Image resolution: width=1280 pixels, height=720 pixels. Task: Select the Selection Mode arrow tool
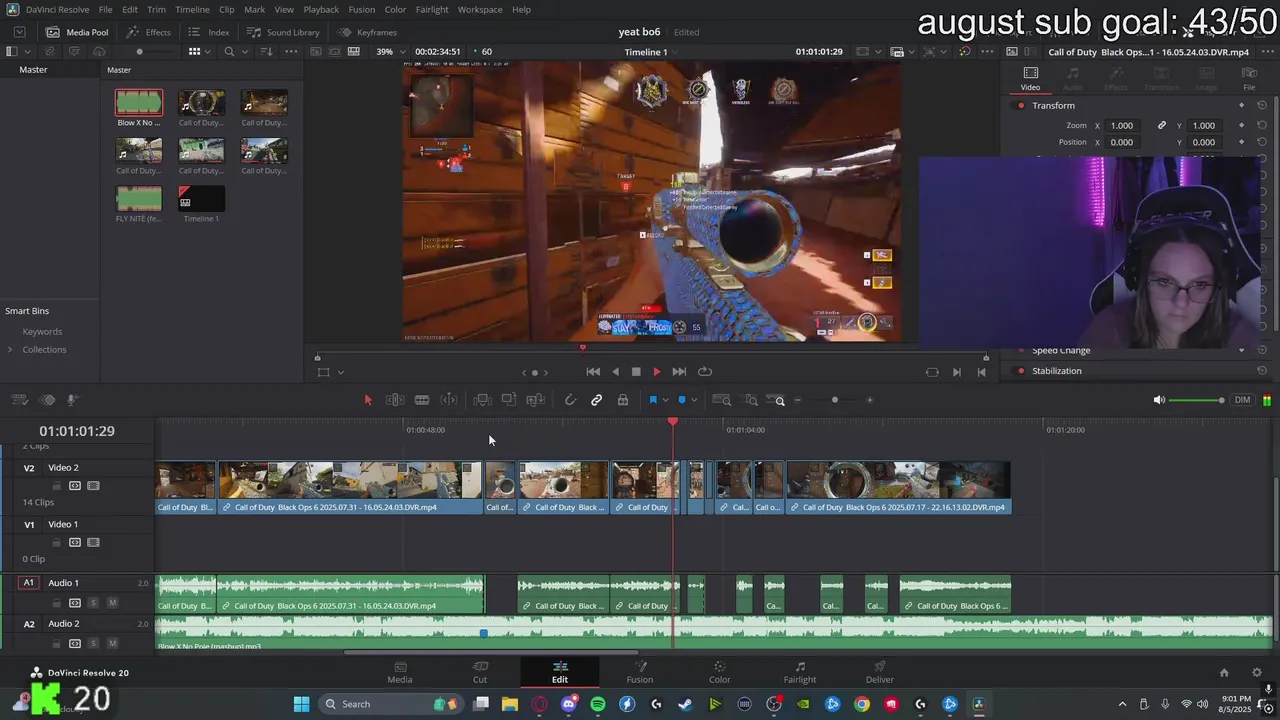point(367,400)
